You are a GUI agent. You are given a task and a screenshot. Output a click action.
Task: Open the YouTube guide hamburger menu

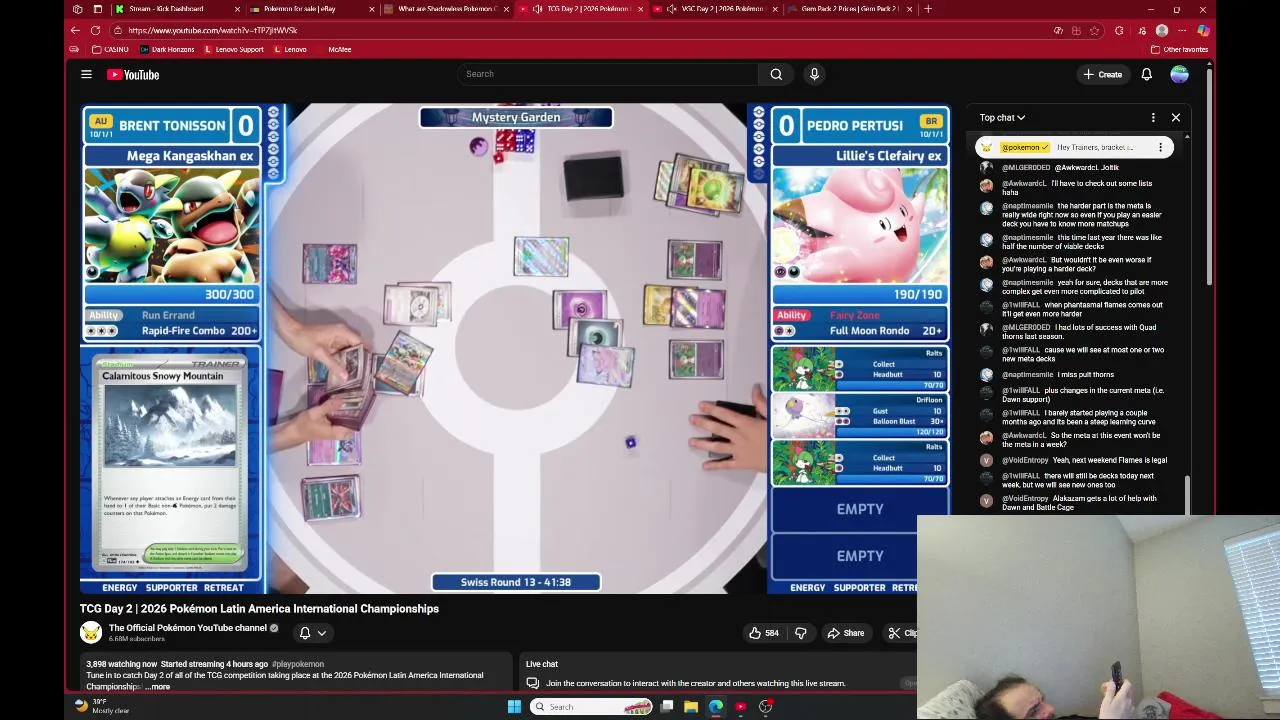(86, 74)
